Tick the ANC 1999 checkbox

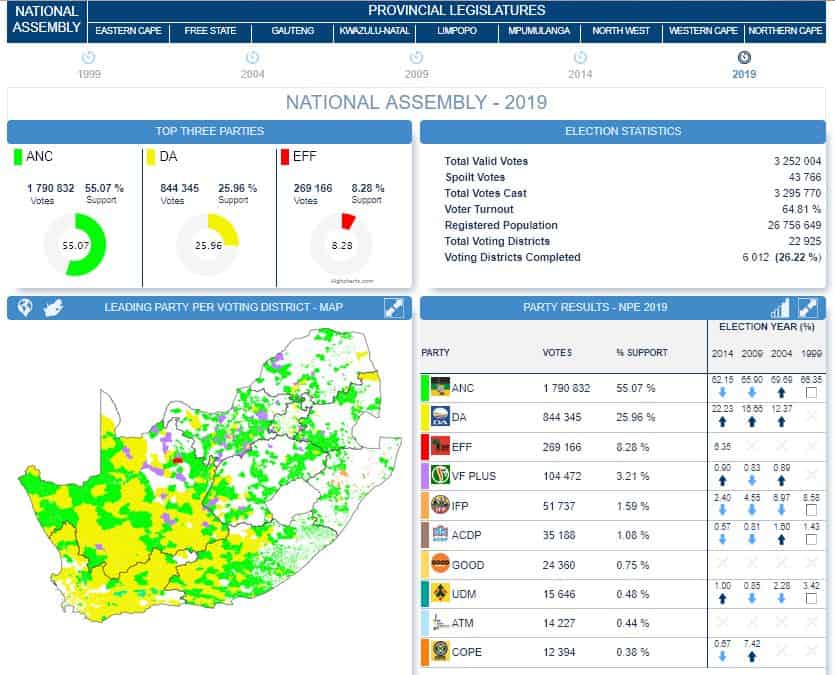pos(811,393)
